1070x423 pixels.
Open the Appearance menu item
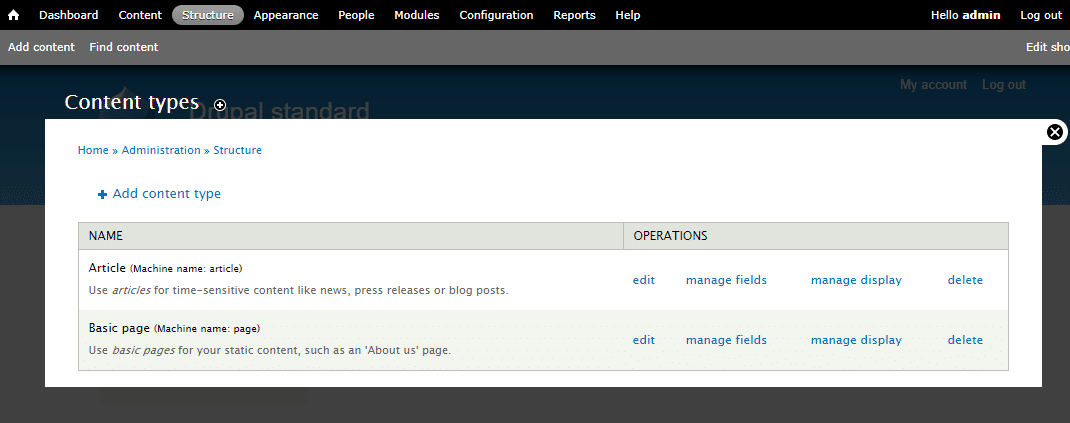286,15
